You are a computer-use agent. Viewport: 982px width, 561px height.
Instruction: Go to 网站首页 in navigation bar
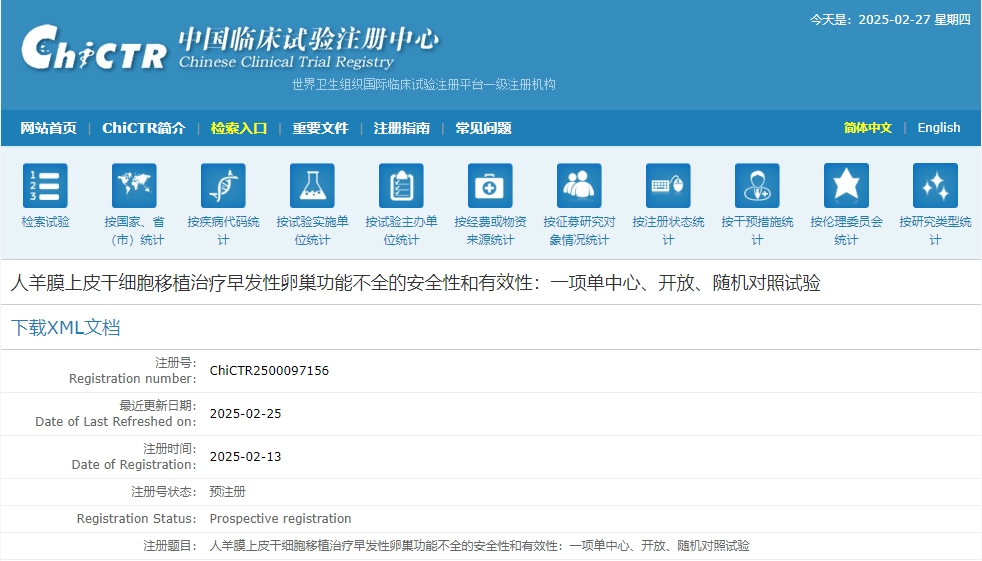point(48,128)
